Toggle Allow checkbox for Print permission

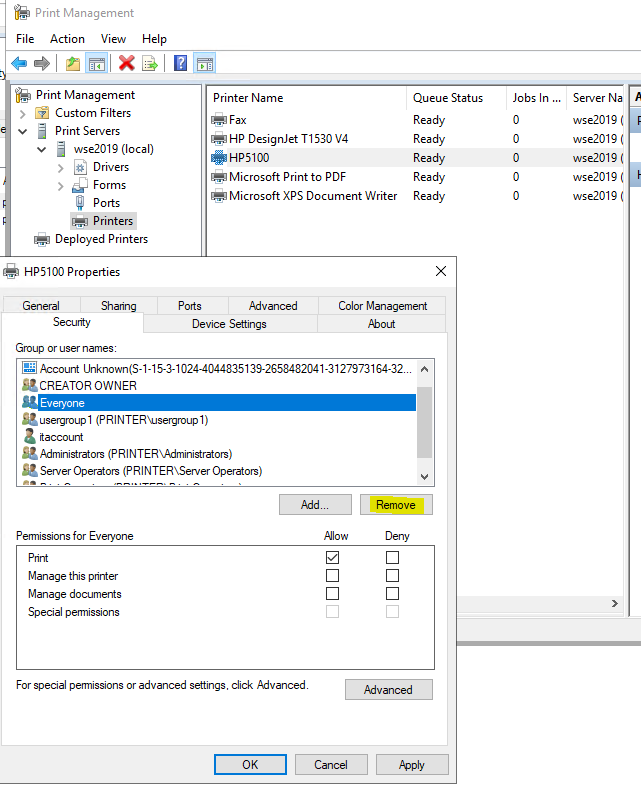tap(332, 557)
